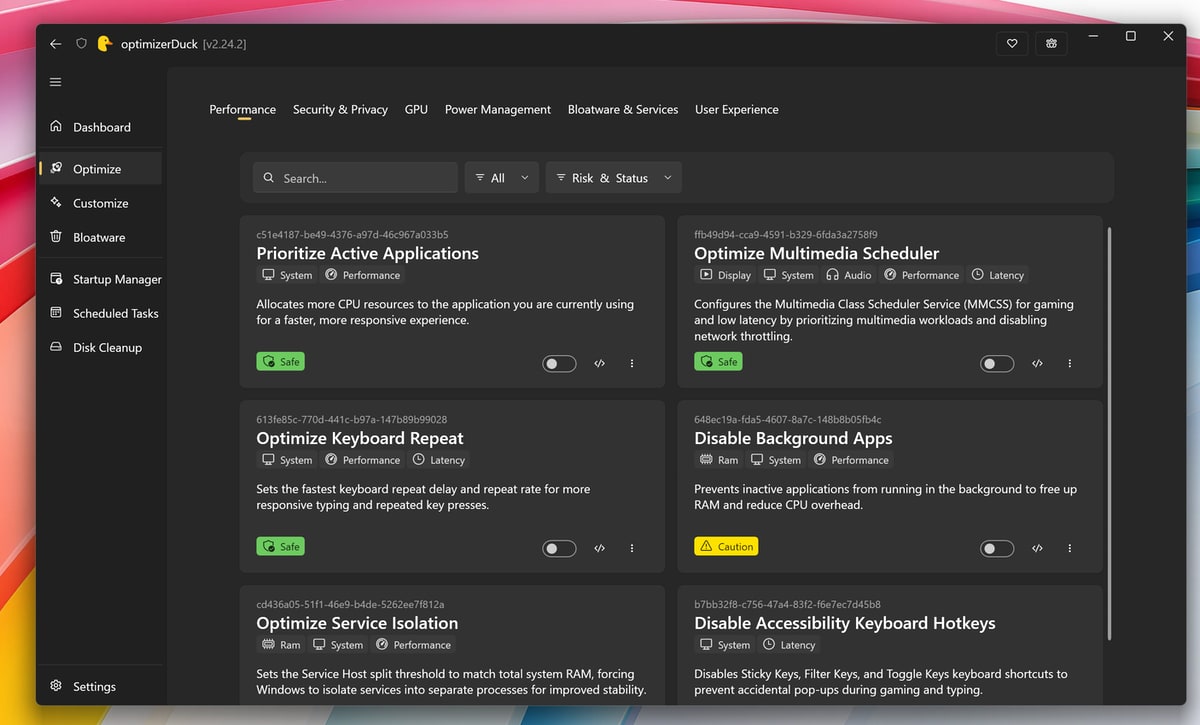Click title Disable Accessibility Keyboard Hotkeys
Screen dimensions: 1200x725
click(845, 623)
